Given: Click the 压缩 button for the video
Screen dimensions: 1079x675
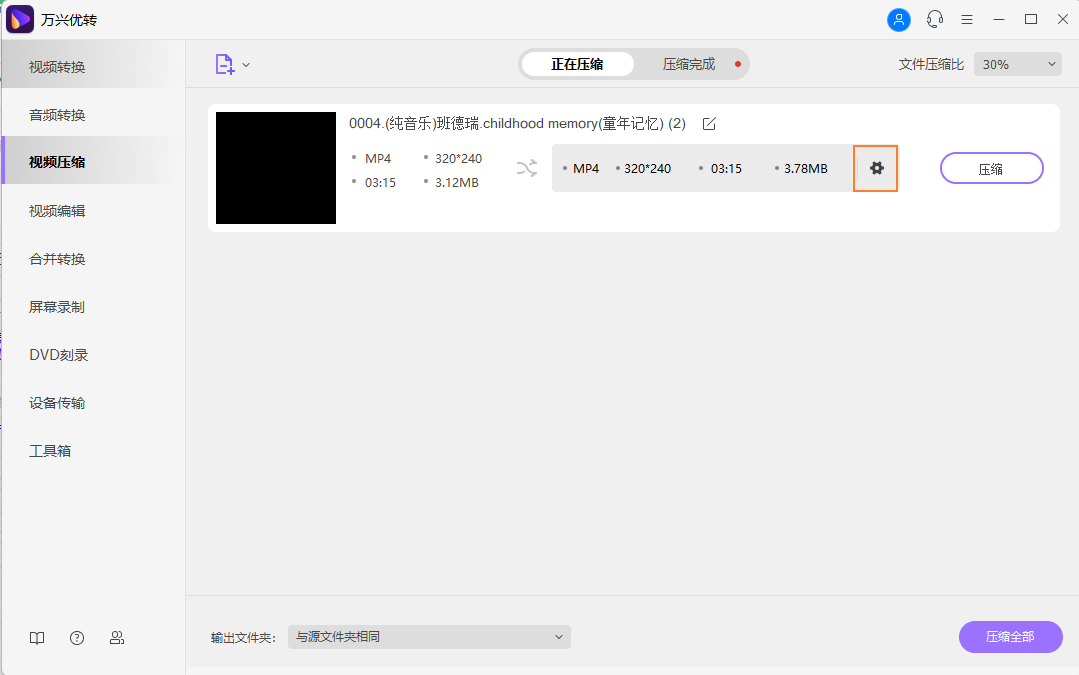Looking at the screenshot, I should tap(991, 168).
